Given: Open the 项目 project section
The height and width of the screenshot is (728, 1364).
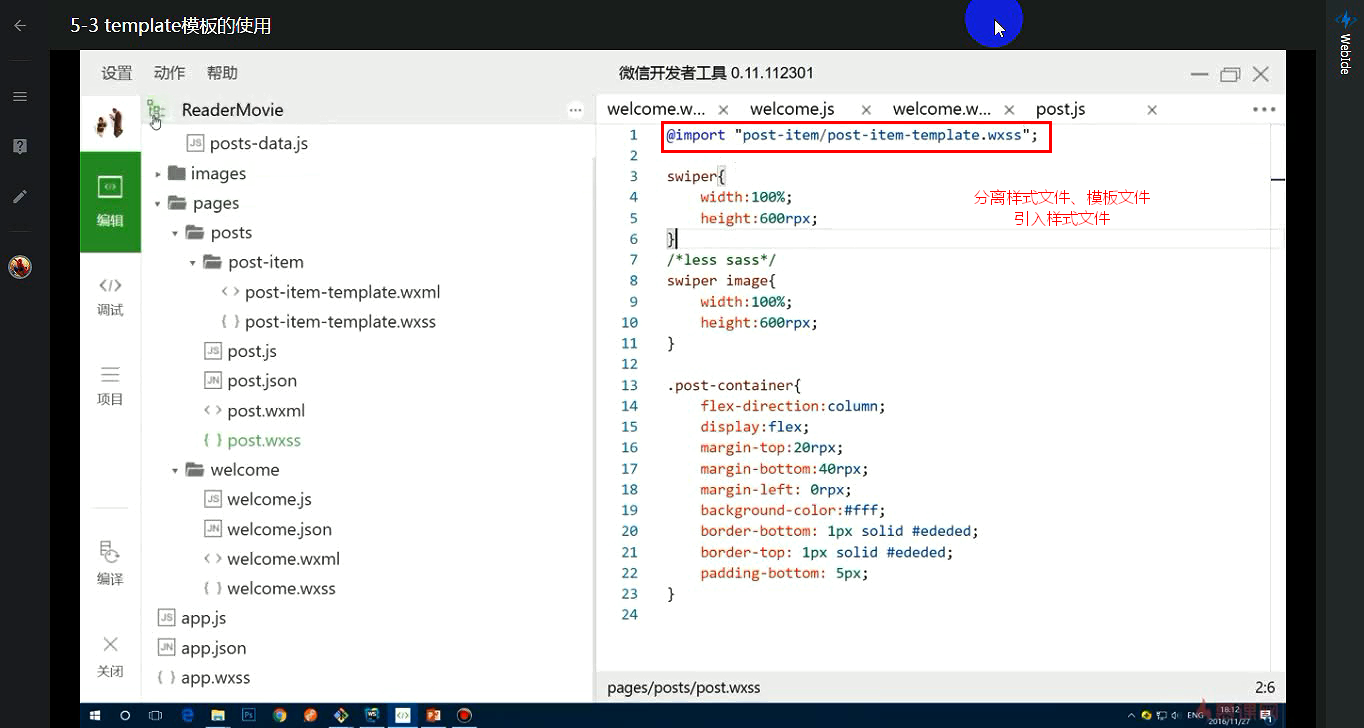Looking at the screenshot, I should coord(110,386).
